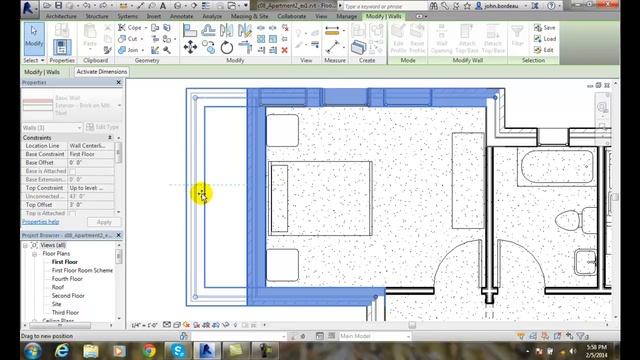
Task: Open the Properties help link
Action: [x=40, y=222]
